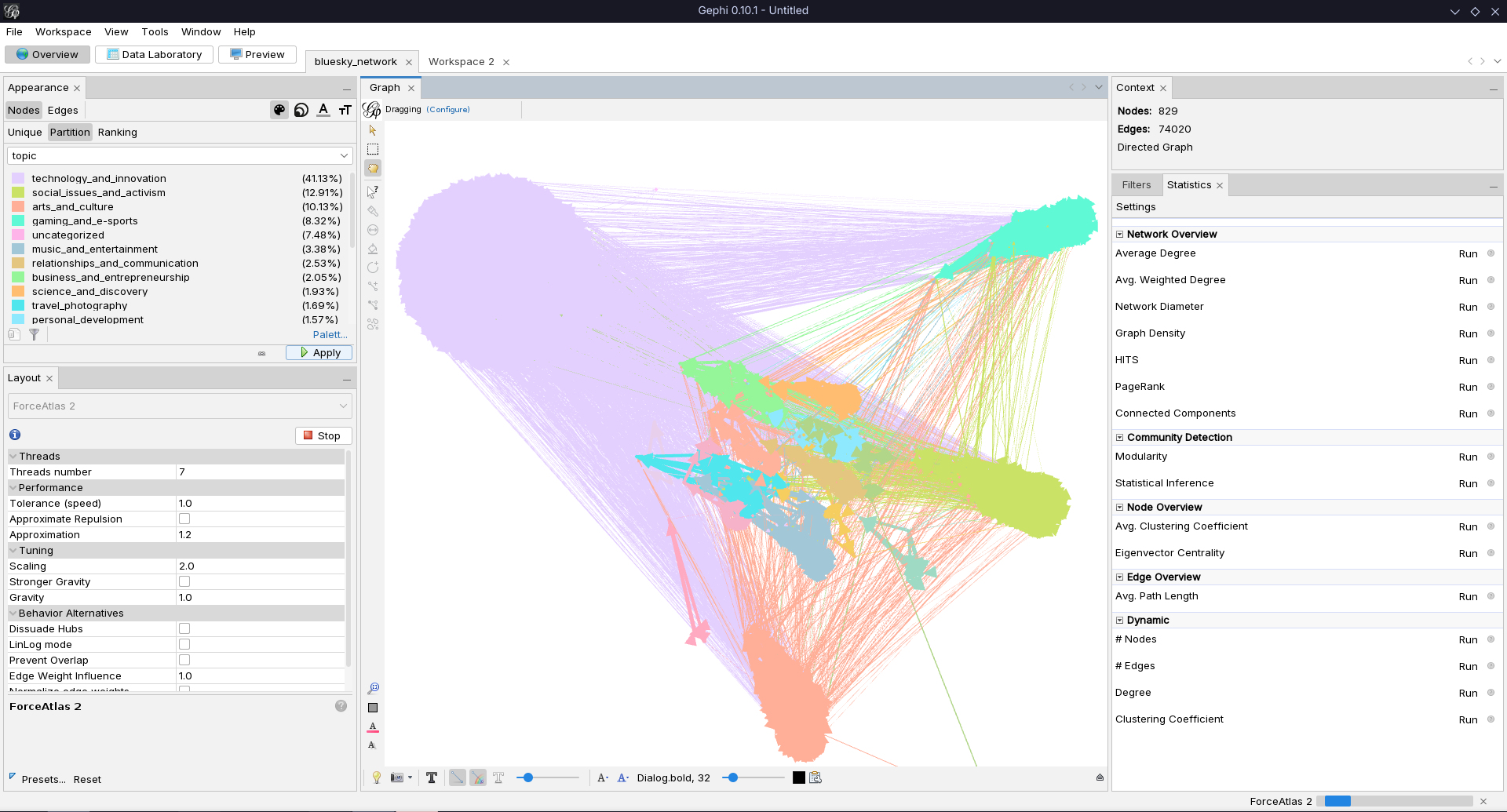Click the node size icon in Appearance
The height and width of the screenshot is (812, 1507).
coord(301,111)
